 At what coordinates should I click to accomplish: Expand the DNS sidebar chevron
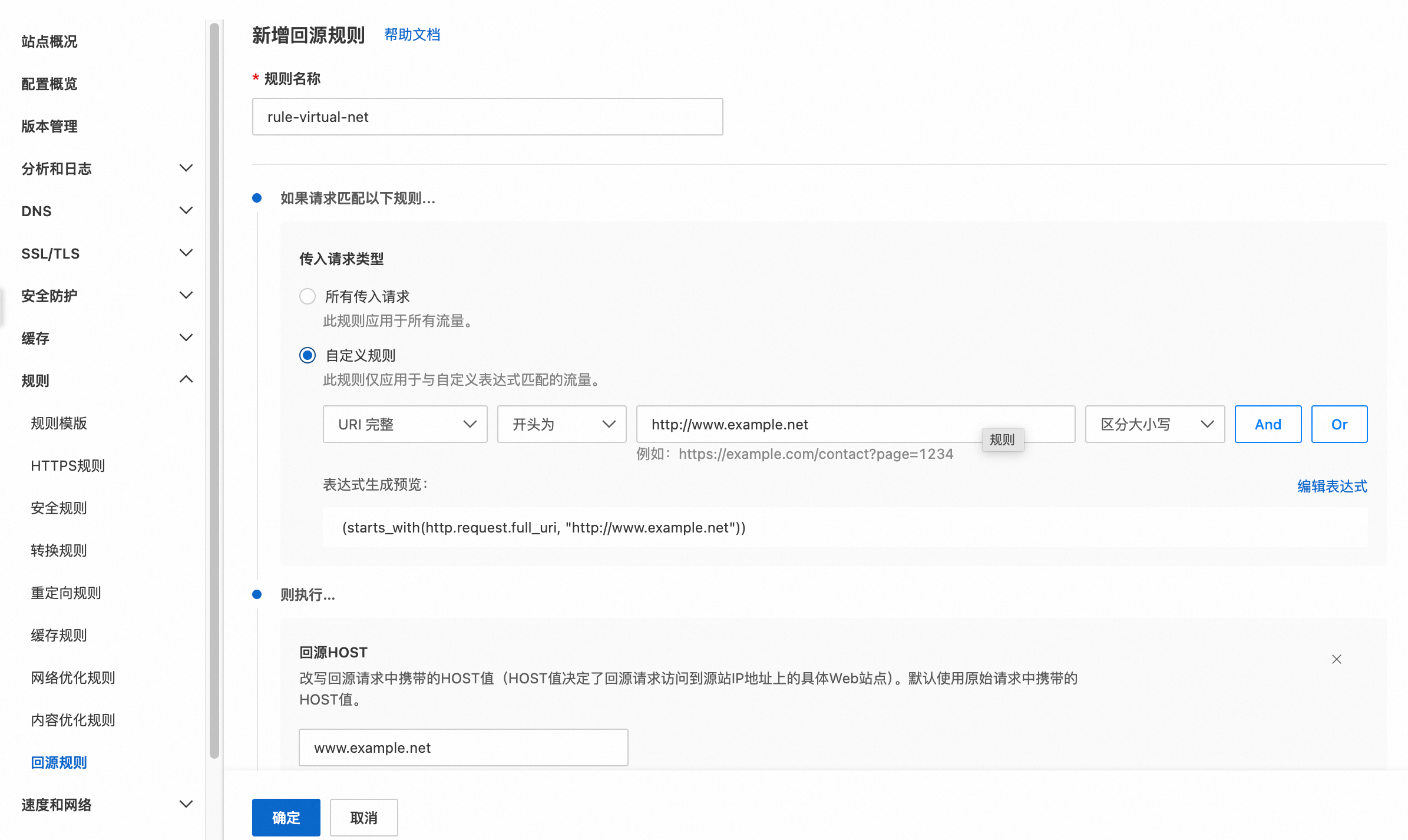click(x=186, y=211)
